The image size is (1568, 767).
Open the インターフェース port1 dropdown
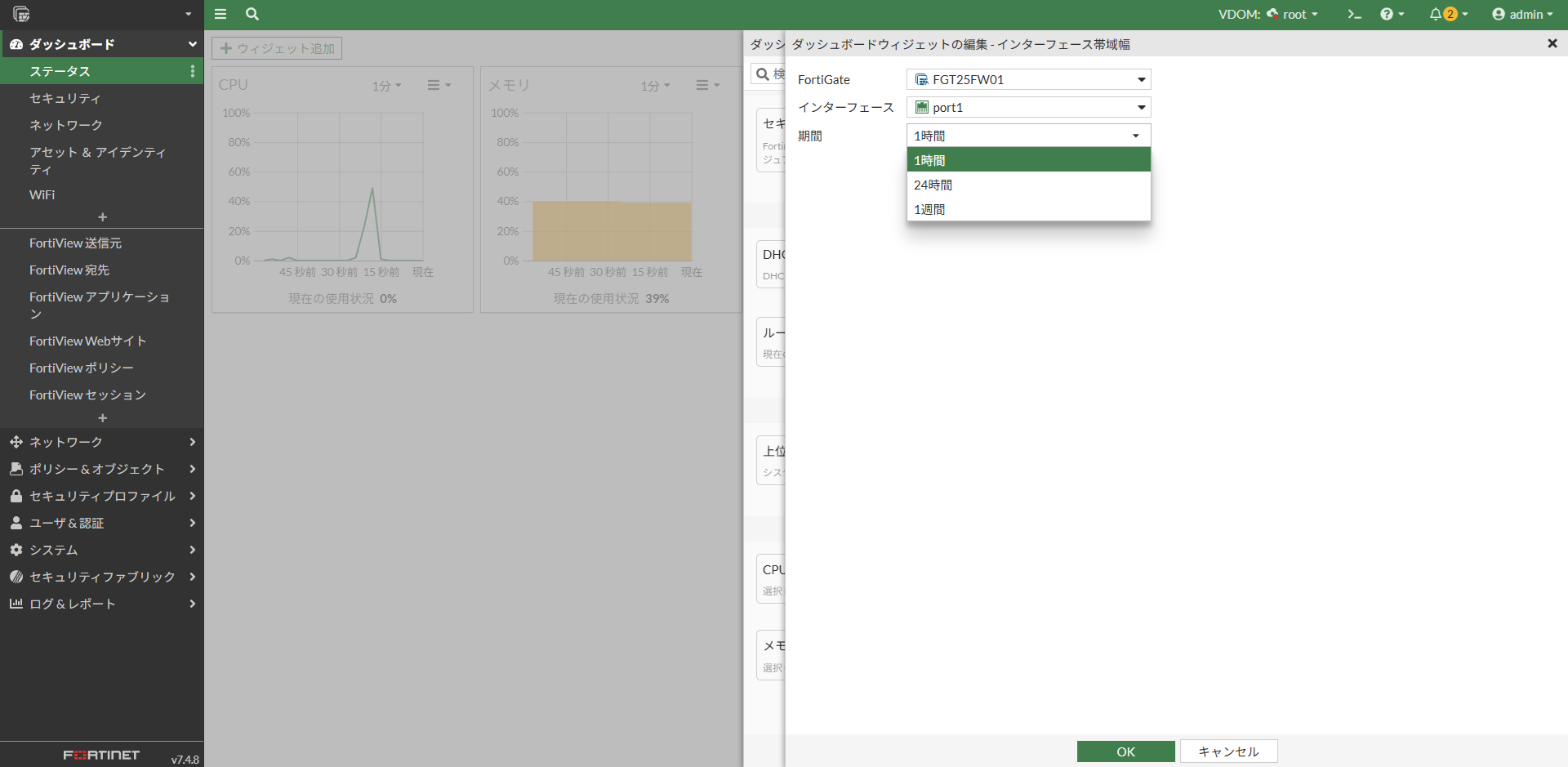tap(1029, 107)
